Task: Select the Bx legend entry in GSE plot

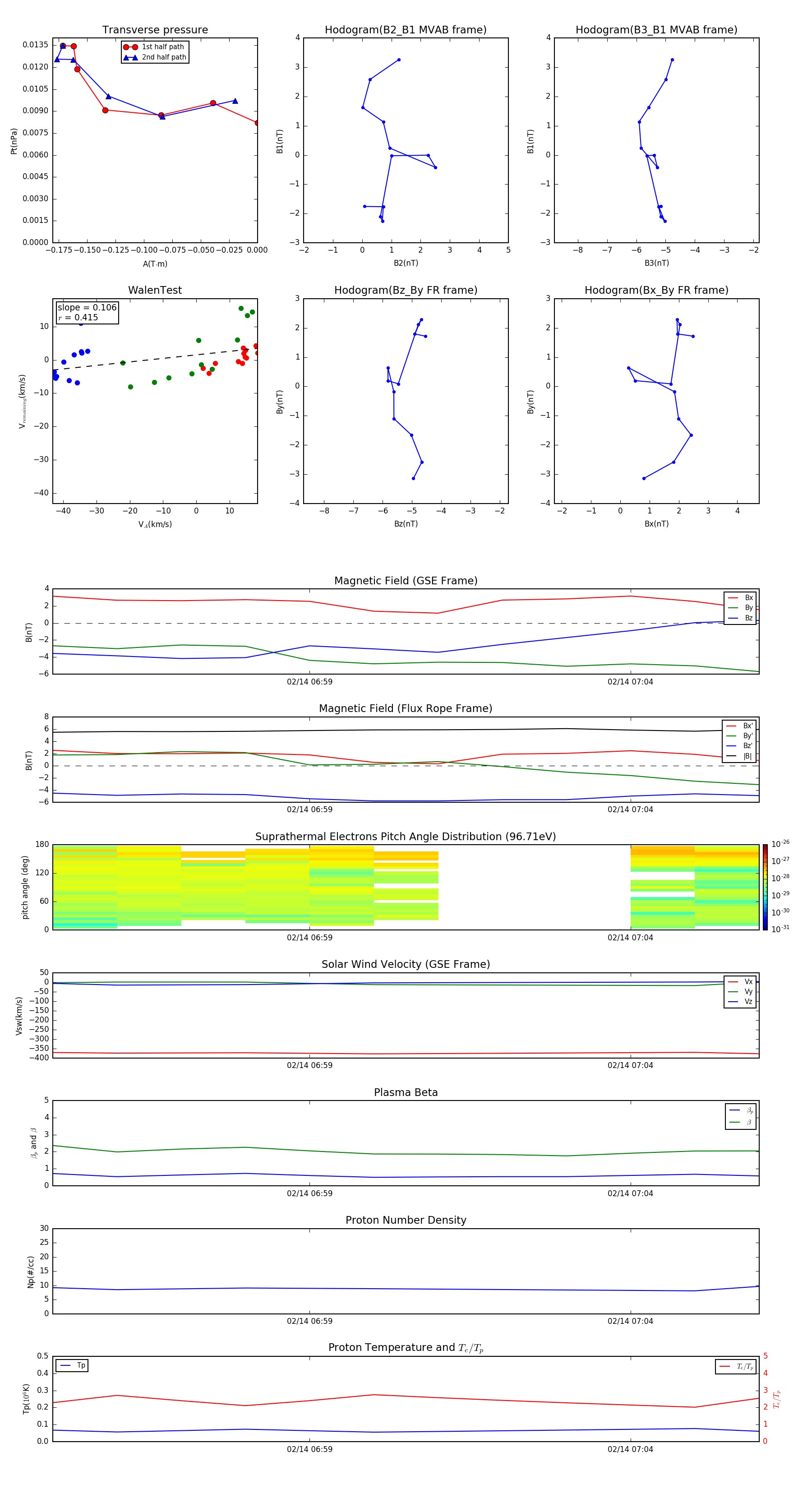Action: 740,598
